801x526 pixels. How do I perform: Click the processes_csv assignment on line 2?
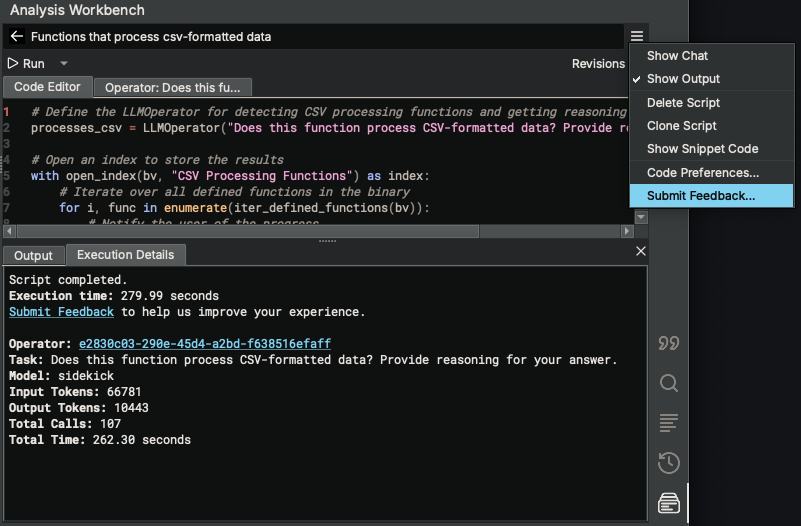click(x=328, y=128)
